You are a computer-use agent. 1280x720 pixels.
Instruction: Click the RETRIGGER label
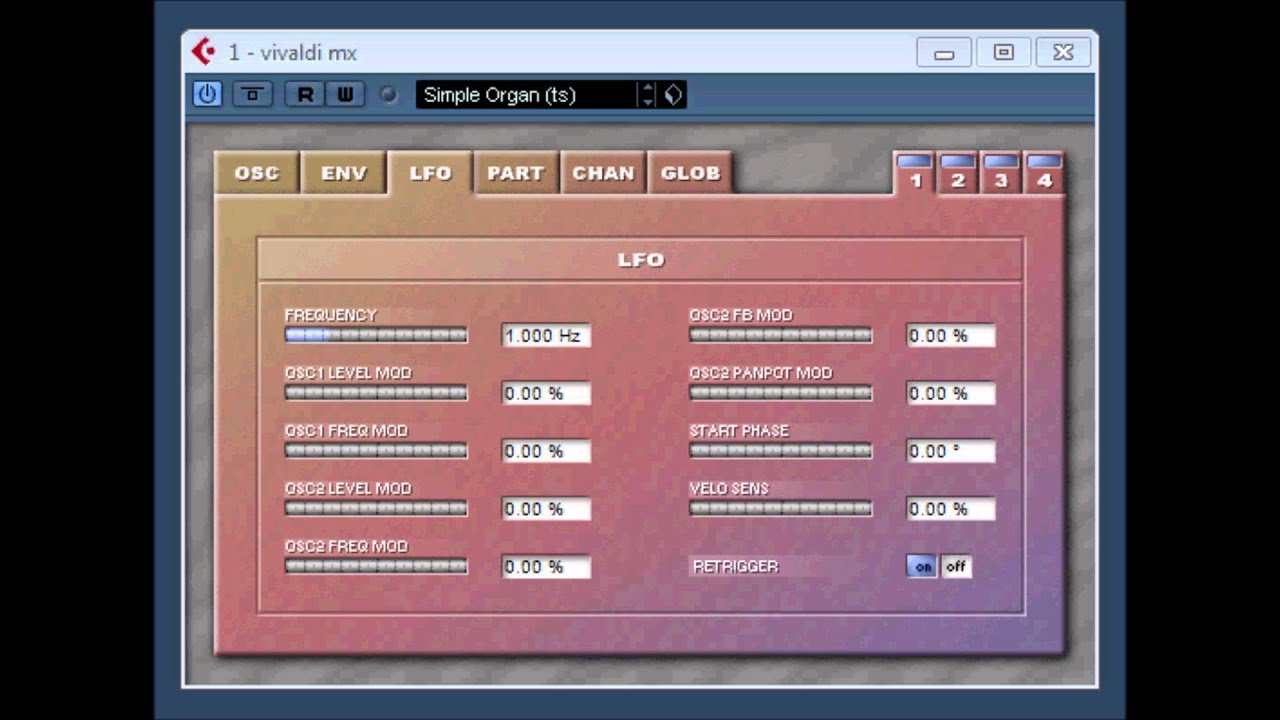click(735, 567)
